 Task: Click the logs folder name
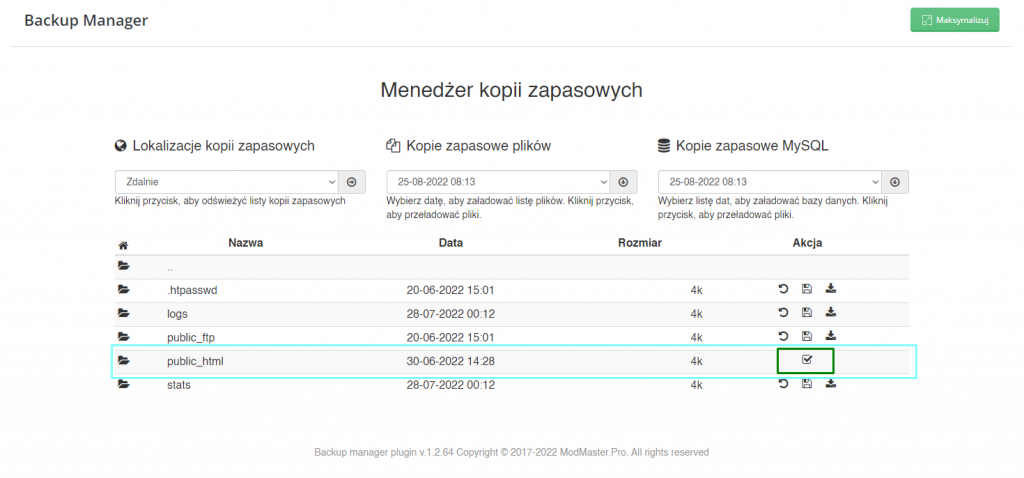pyautogui.click(x=177, y=314)
